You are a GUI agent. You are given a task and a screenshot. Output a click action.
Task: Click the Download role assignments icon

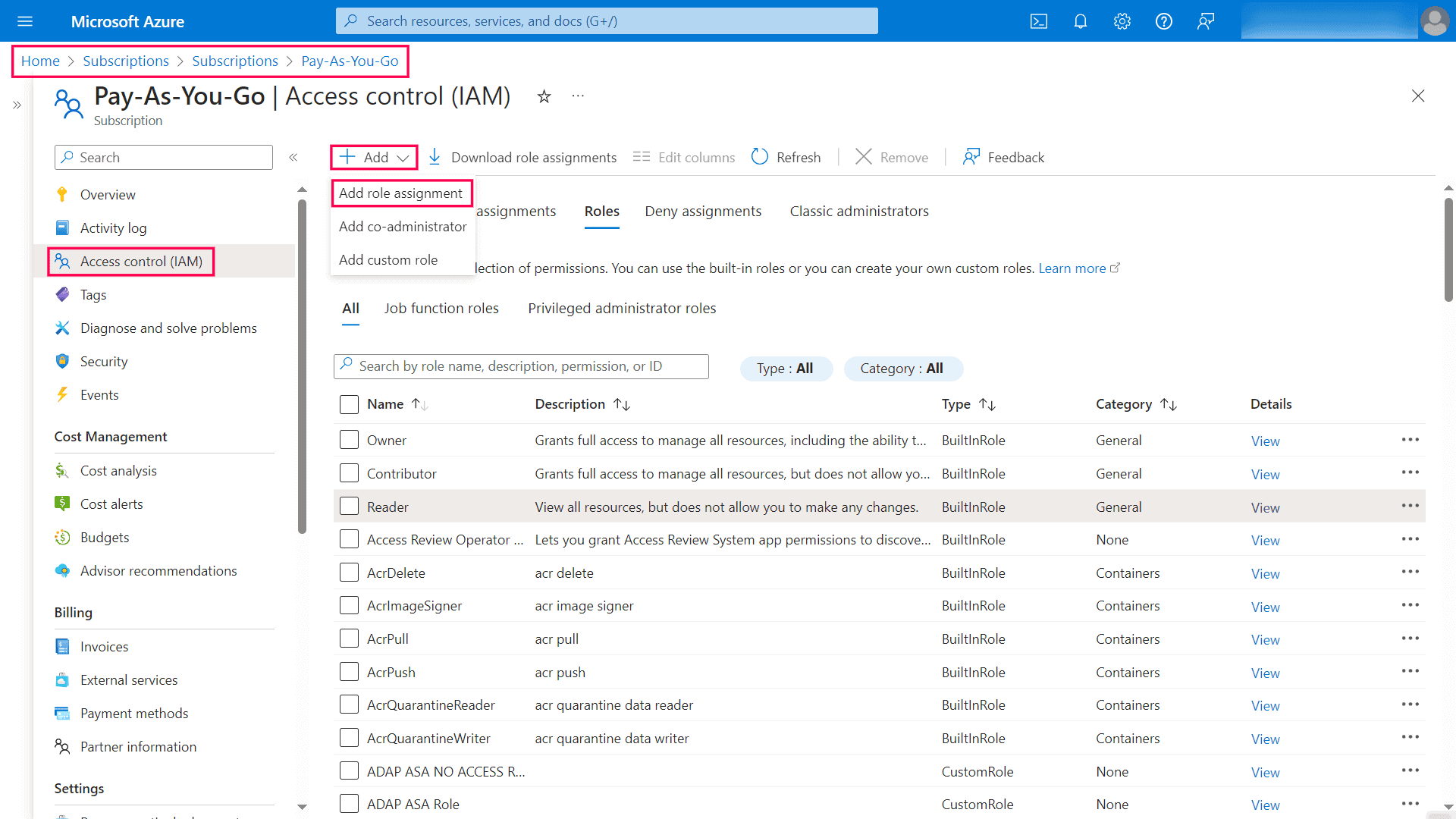tap(435, 156)
